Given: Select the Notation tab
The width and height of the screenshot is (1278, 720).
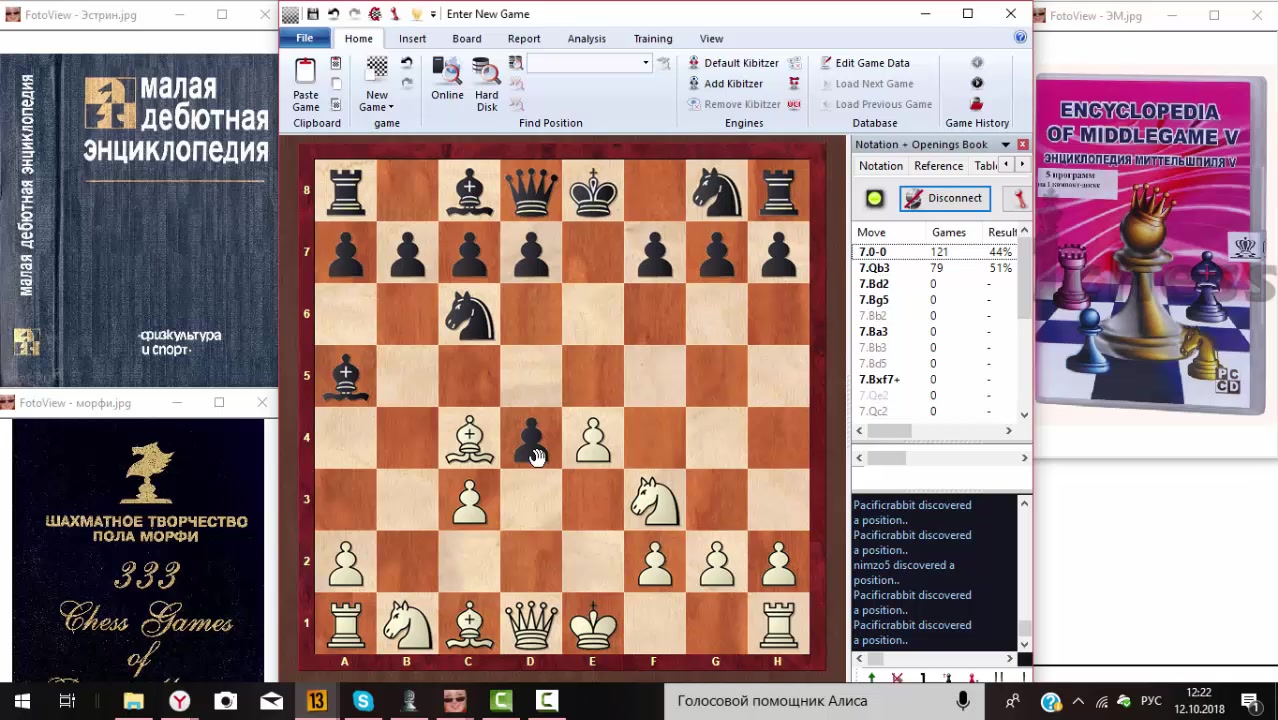Looking at the screenshot, I should [881, 166].
